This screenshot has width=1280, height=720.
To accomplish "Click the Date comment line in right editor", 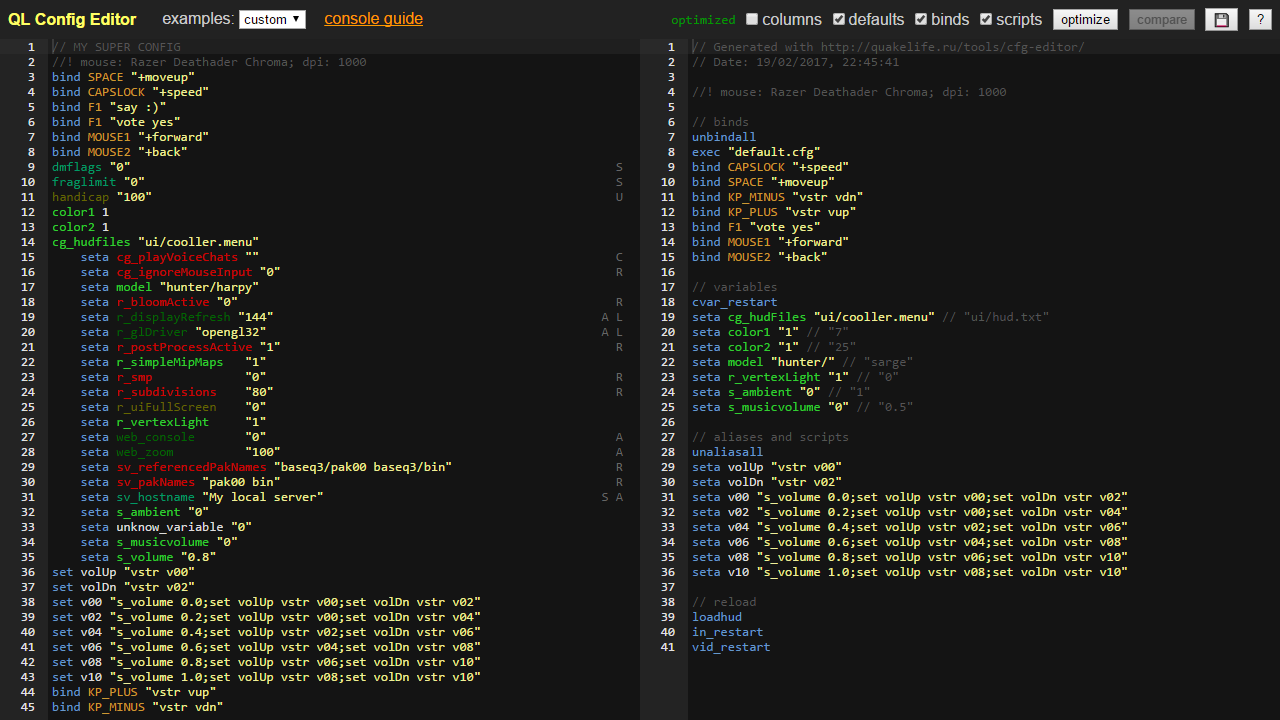I will (x=795, y=62).
